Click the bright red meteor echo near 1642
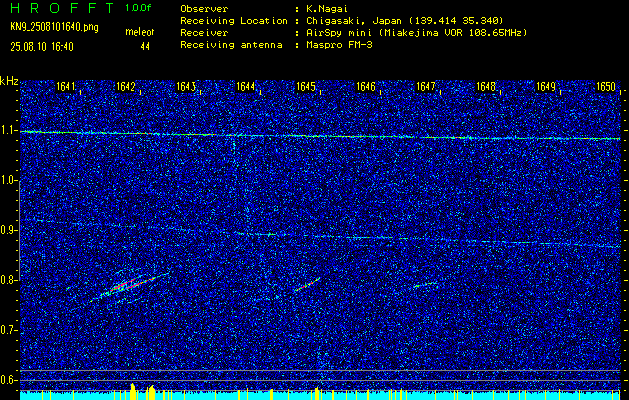This screenshot has height=400, width=629. 132,284
